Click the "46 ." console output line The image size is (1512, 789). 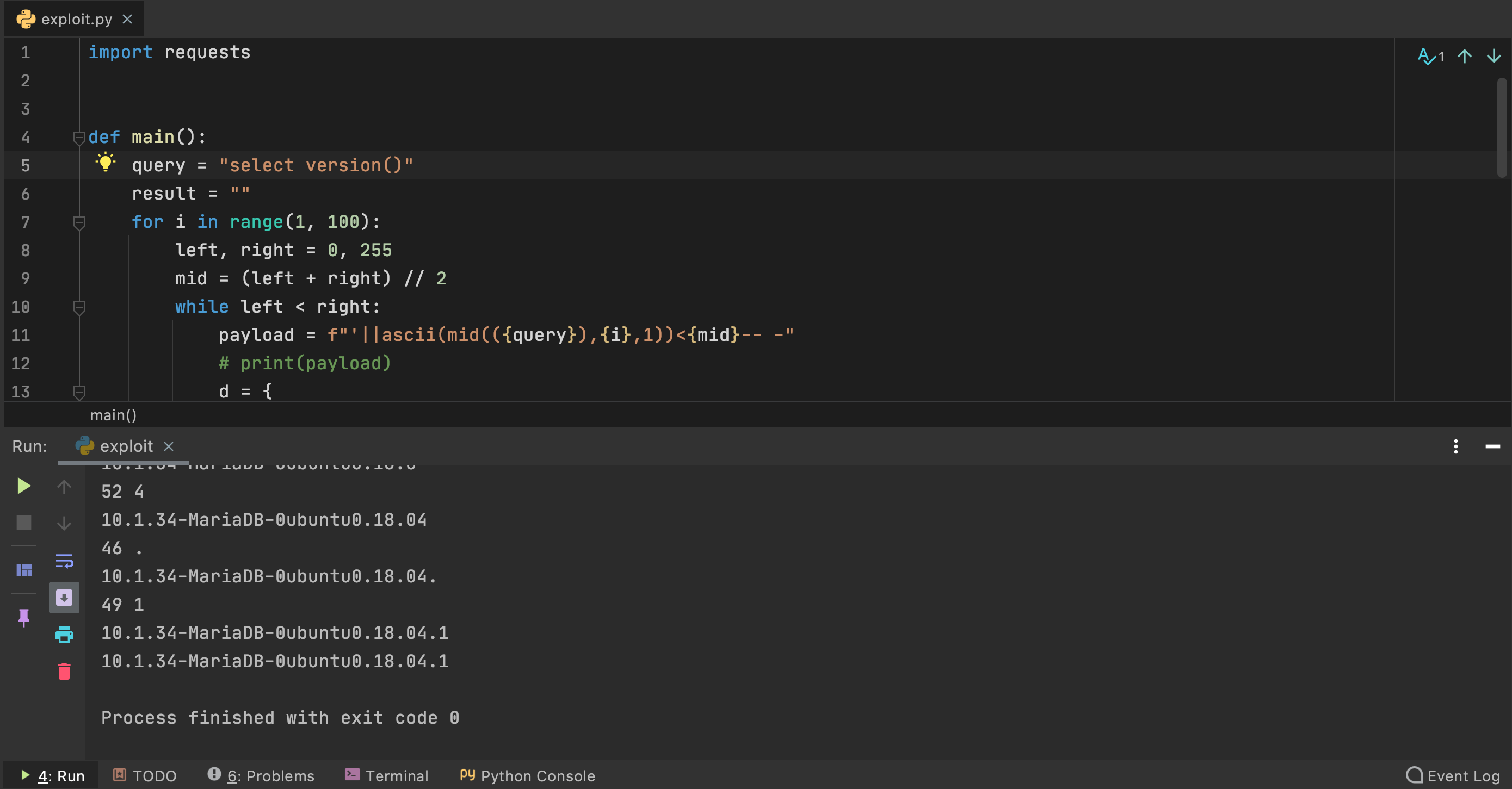click(x=122, y=548)
